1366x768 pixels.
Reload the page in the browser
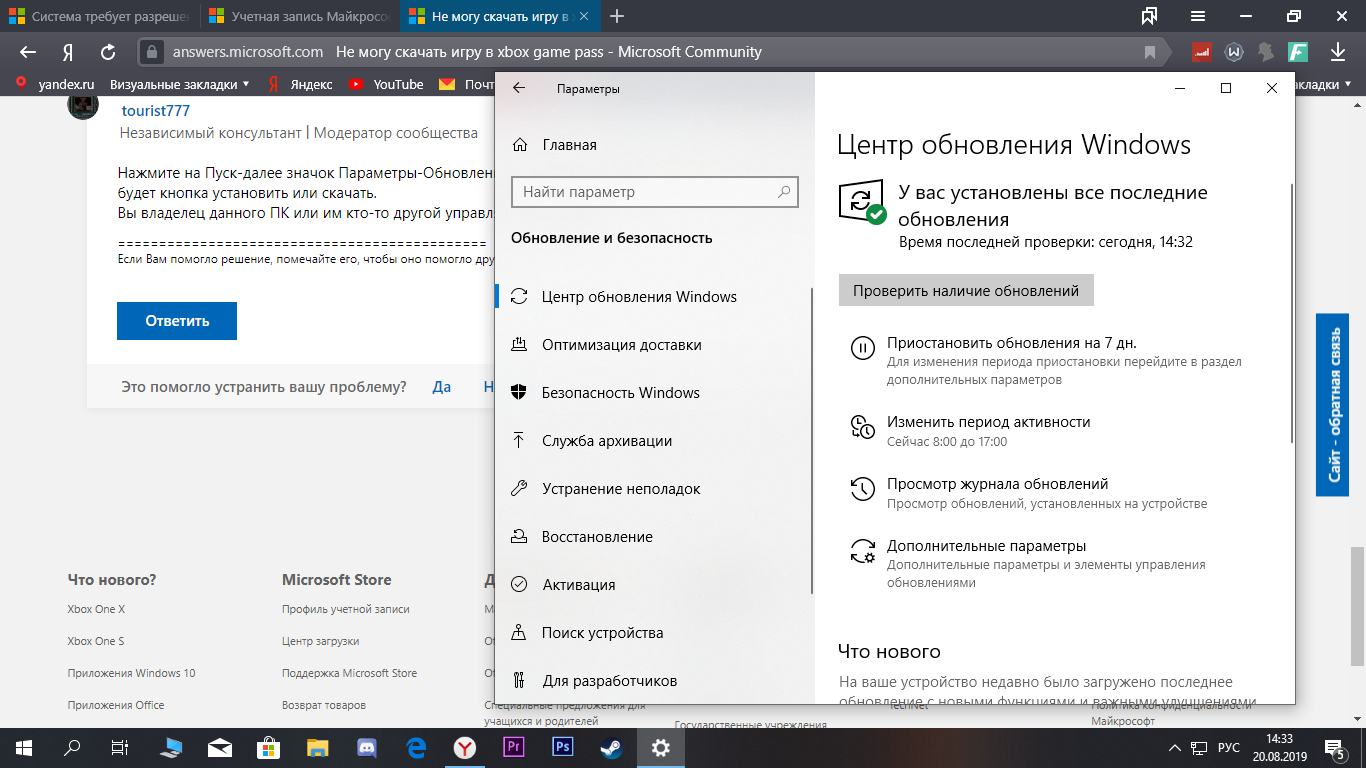pyautogui.click(x=108, y=52)
